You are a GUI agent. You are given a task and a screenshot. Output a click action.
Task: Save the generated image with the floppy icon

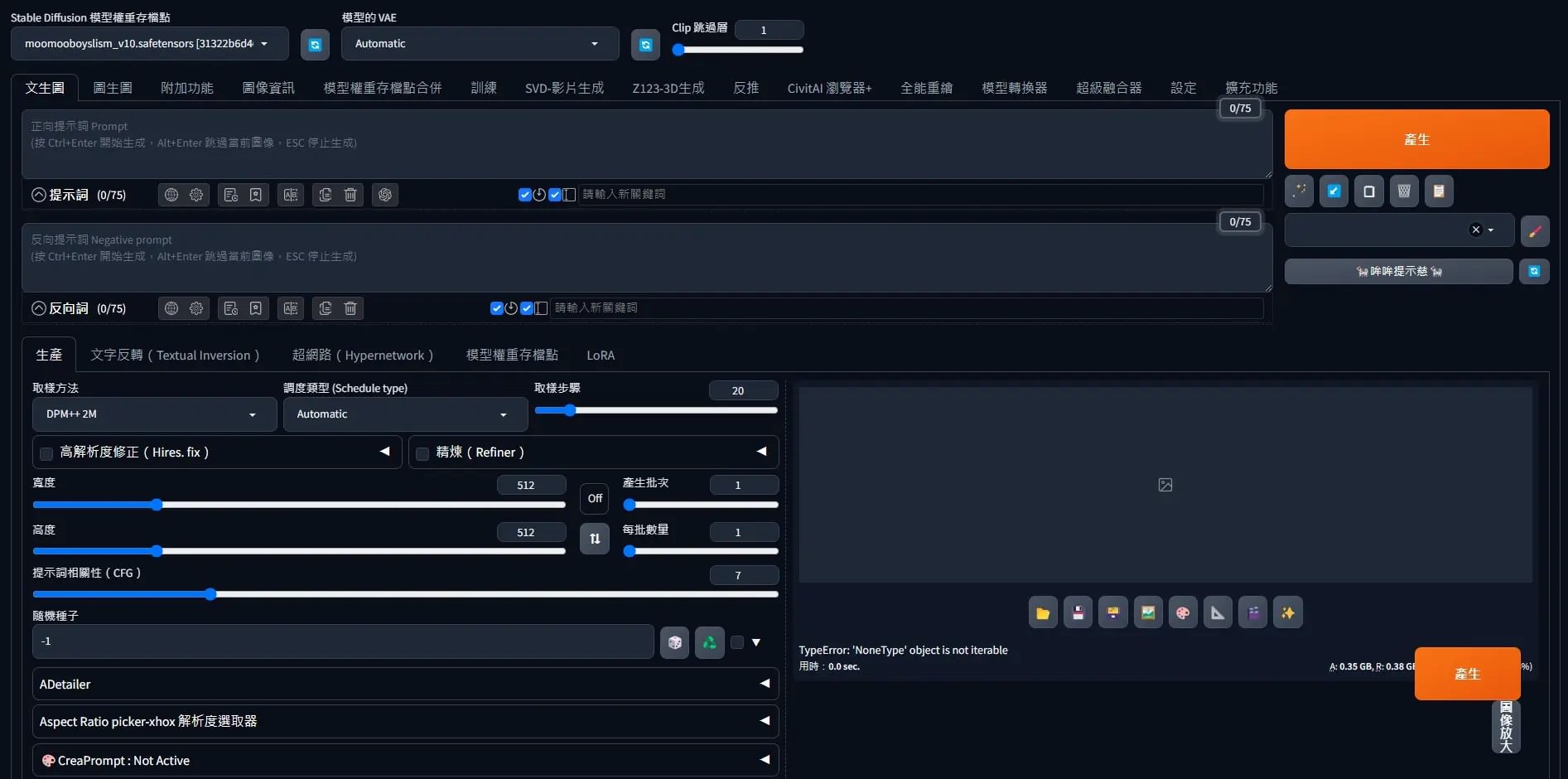click(1078, 612)
